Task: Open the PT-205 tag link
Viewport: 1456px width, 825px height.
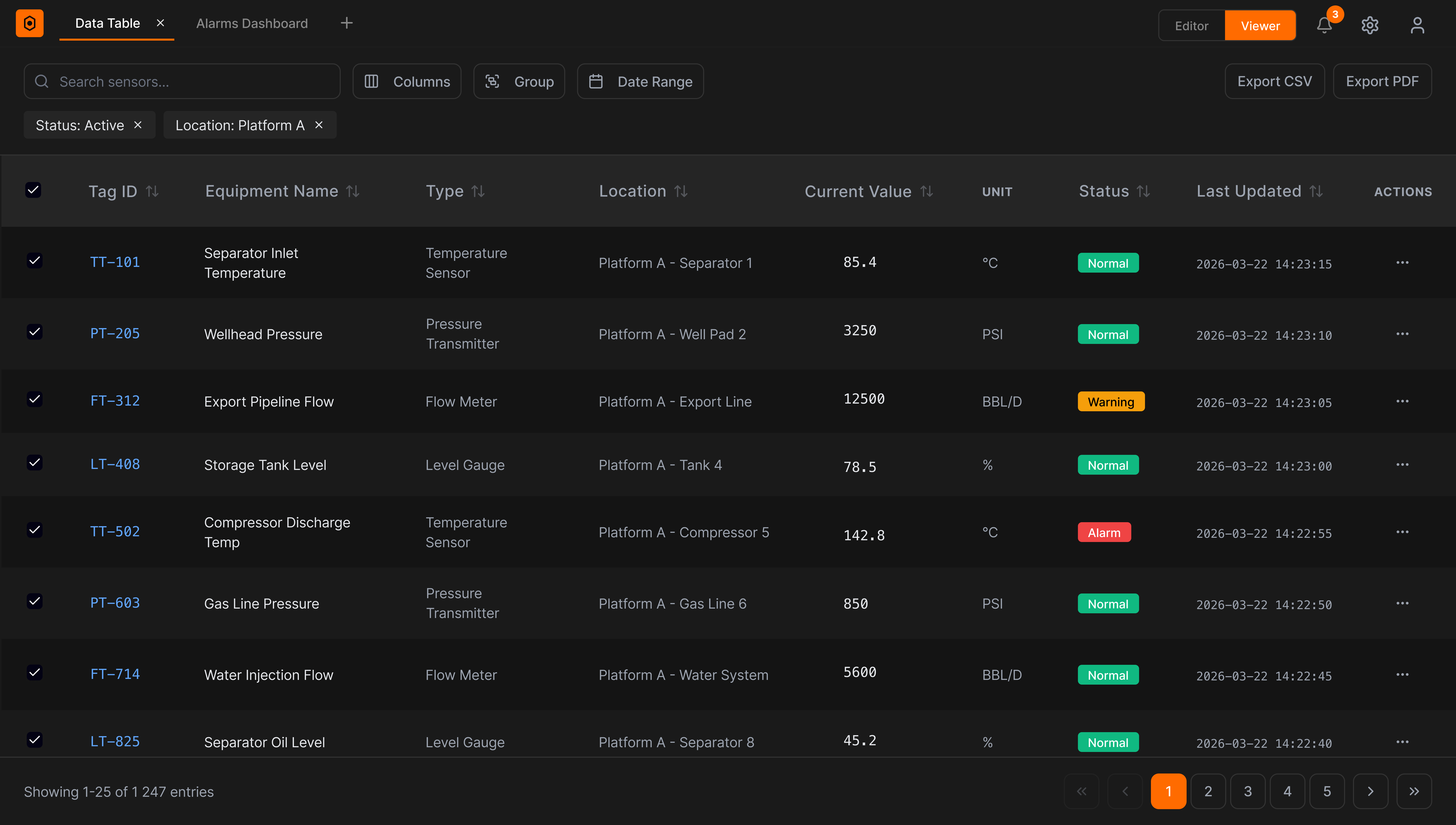Action: pyautogui.click(x=115, y=333)
